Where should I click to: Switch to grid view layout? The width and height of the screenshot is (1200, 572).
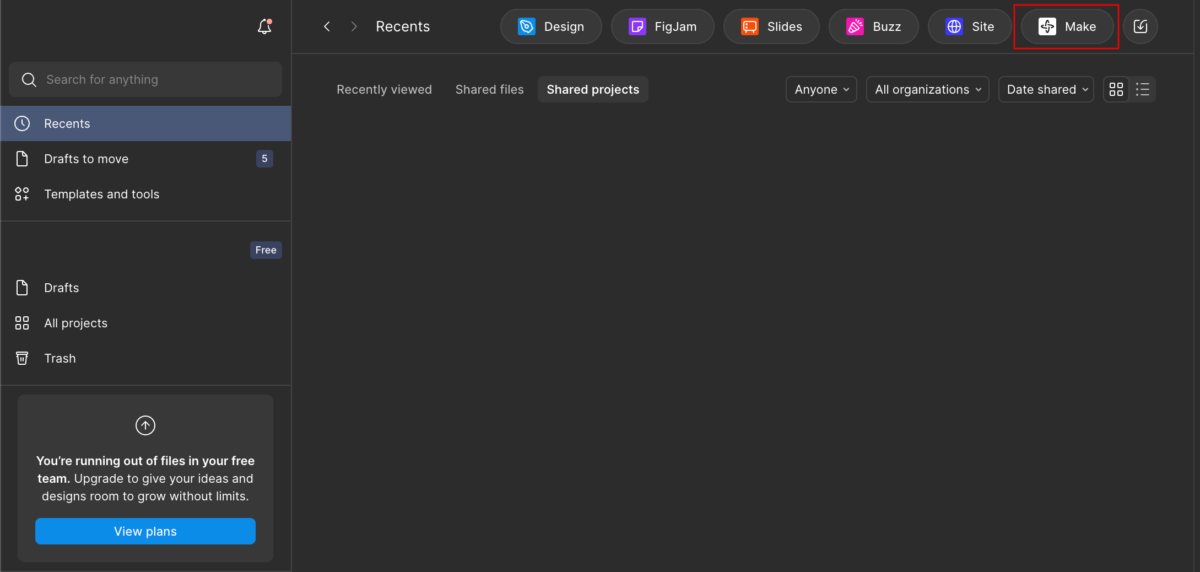point(1117,90)
